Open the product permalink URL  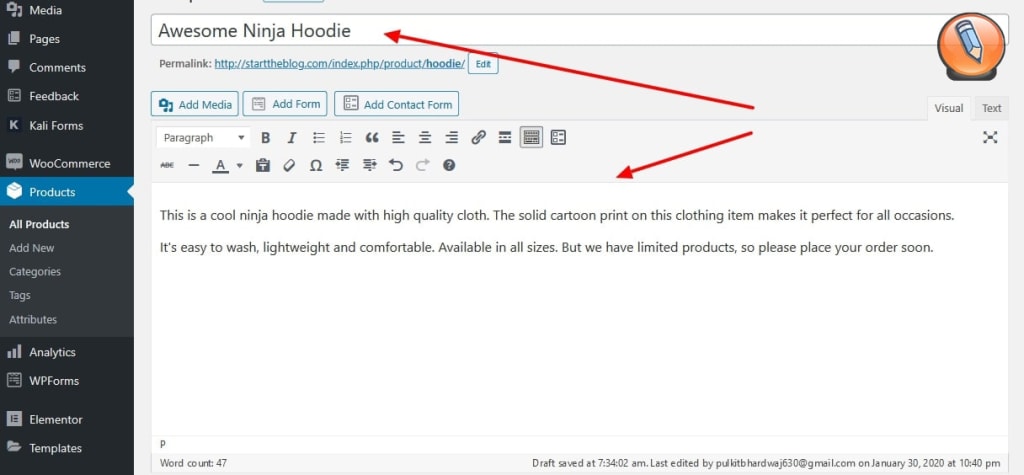point(340,64)
